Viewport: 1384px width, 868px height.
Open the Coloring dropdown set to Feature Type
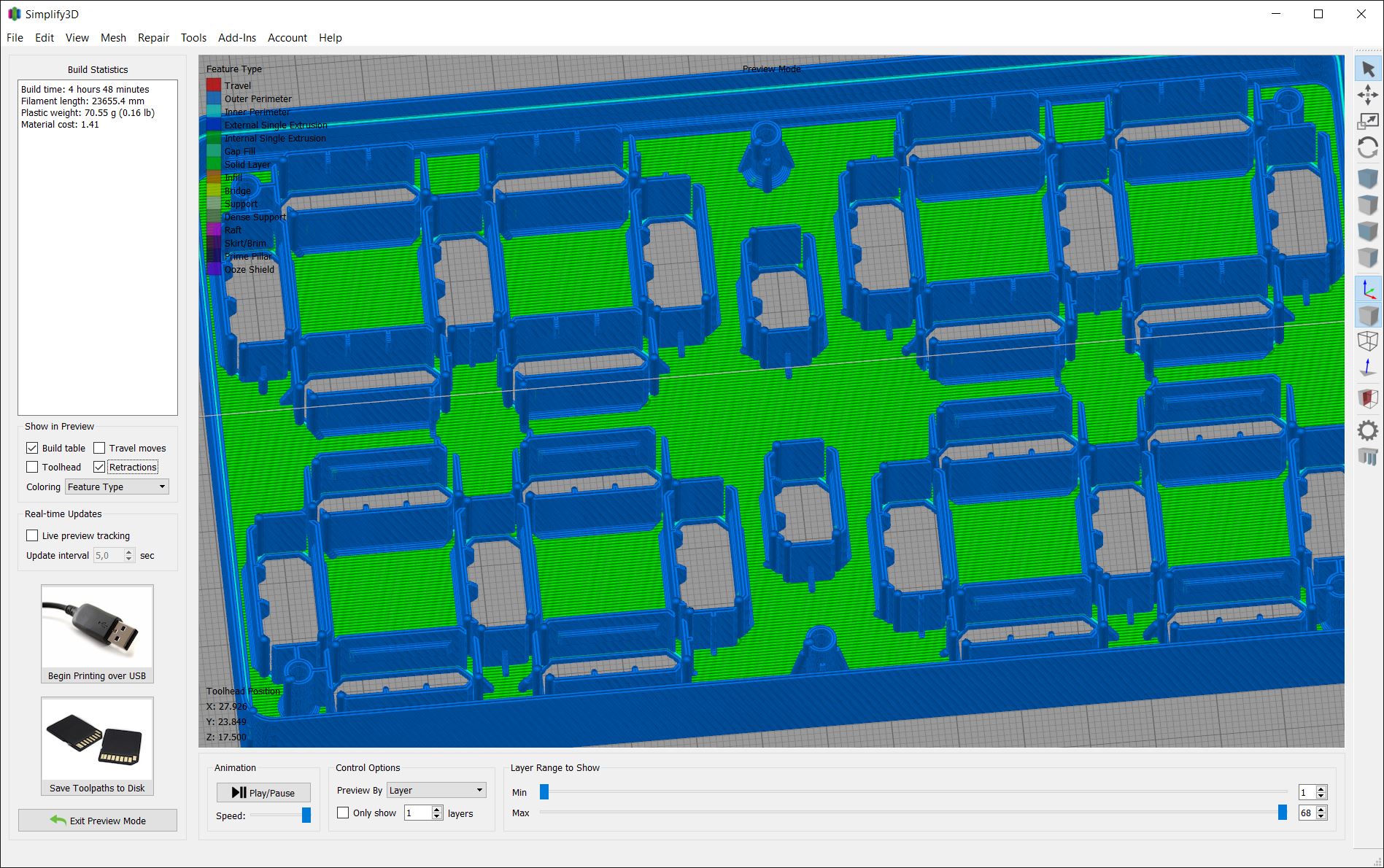tap(117, 487)
